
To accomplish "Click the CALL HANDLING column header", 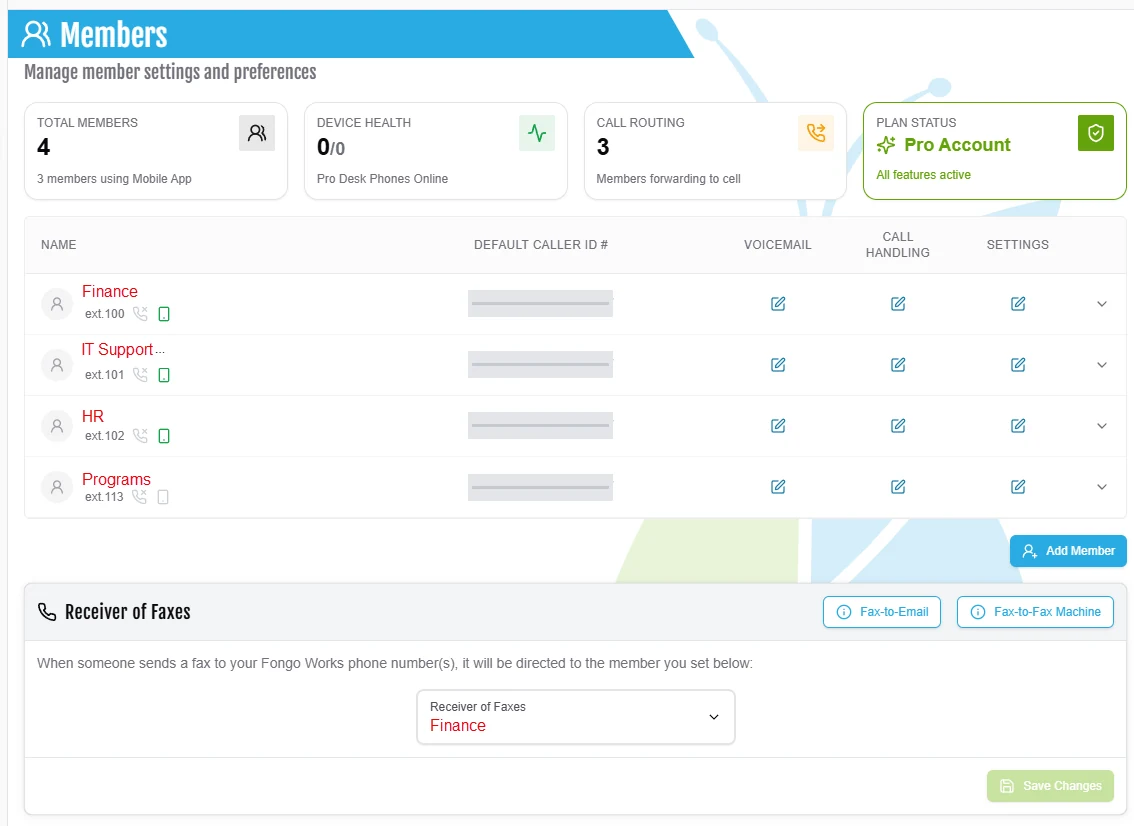I will [x=898, y=244].
